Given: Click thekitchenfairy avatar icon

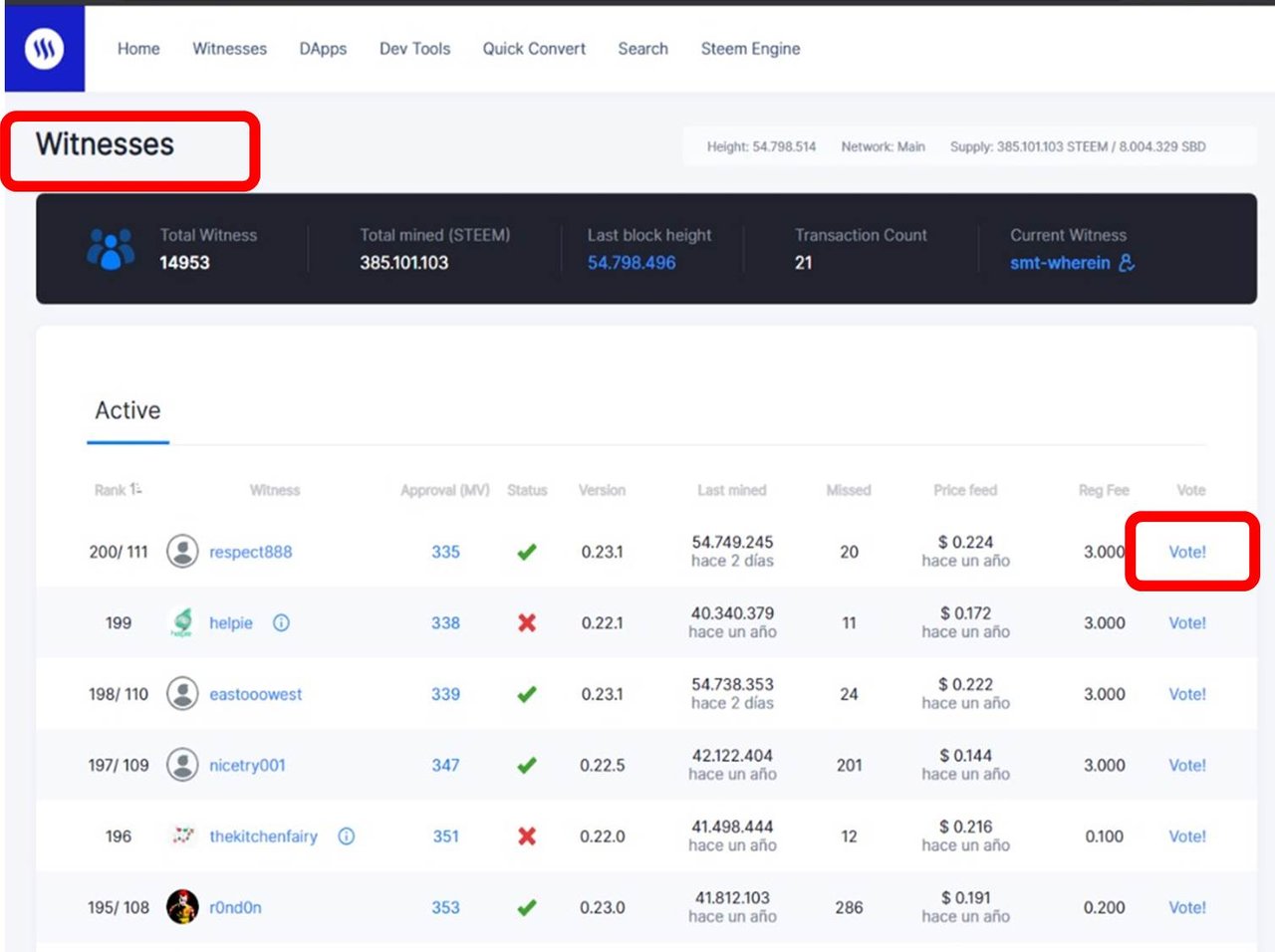Looking at the screenshot, I should (x=182, y=835).
